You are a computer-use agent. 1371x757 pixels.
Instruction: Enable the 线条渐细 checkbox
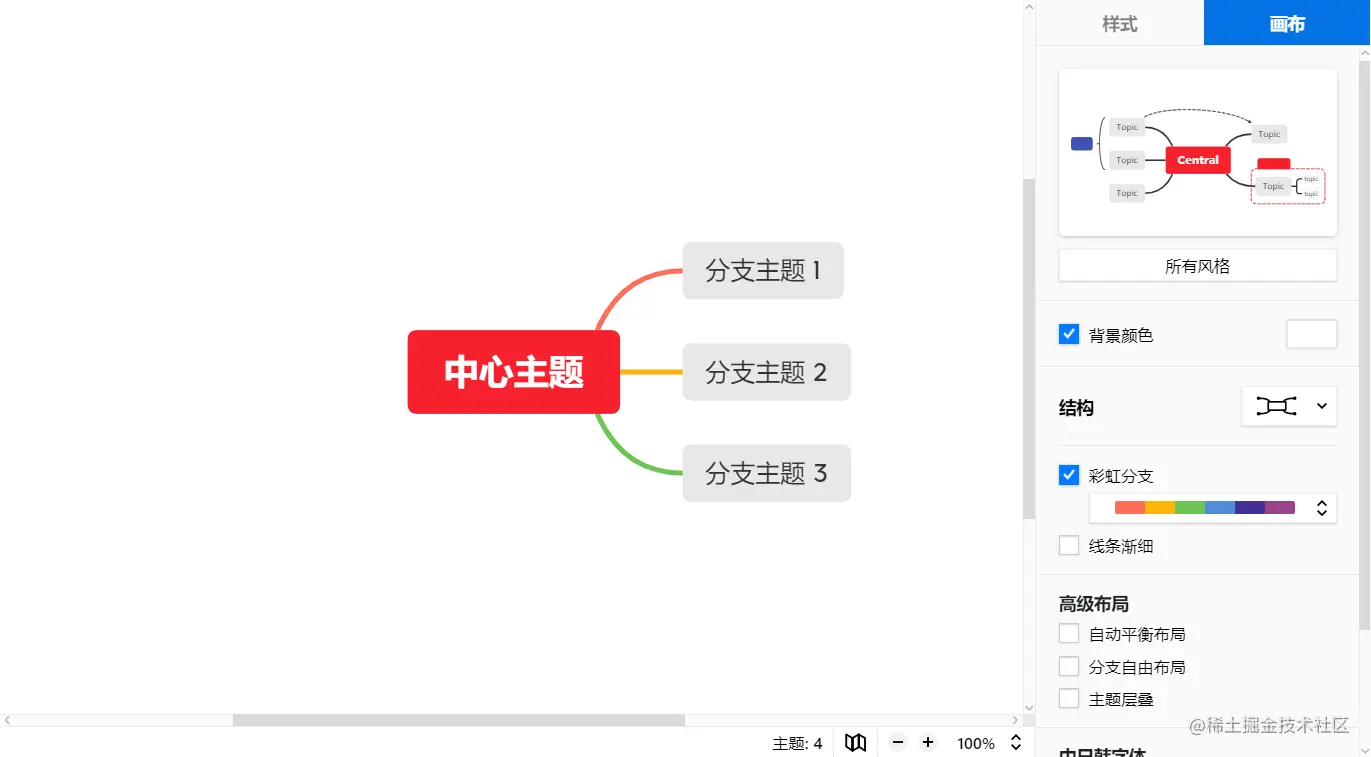click(x=1069, y=546)
